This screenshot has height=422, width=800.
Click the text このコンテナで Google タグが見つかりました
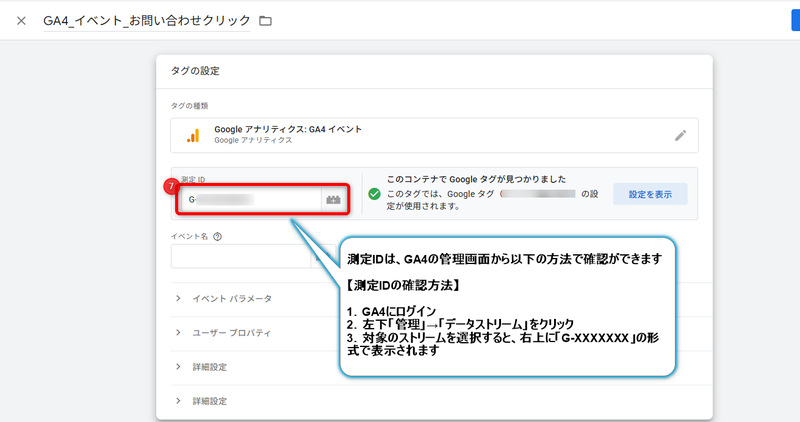pos(476,180)
